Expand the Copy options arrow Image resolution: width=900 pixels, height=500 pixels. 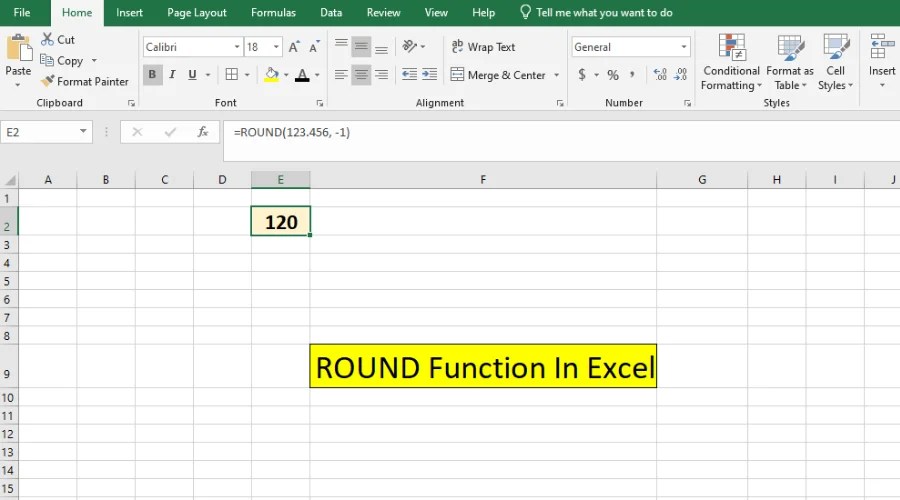point(94,60)
